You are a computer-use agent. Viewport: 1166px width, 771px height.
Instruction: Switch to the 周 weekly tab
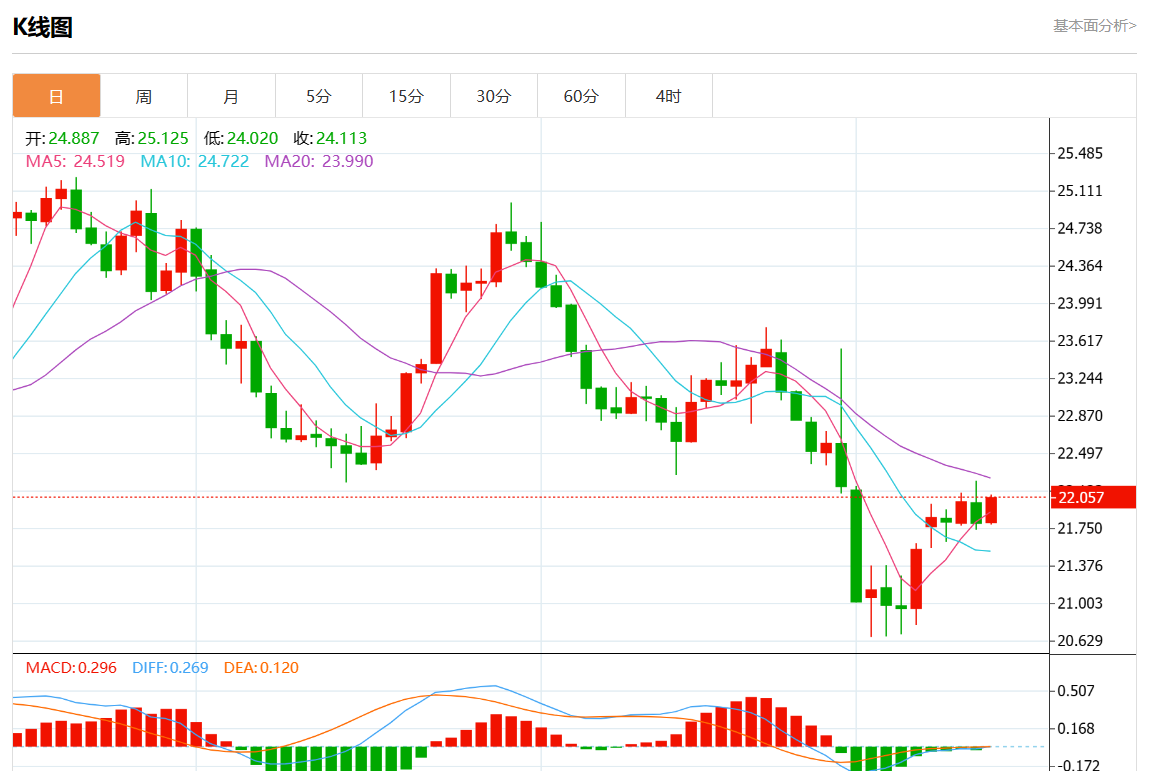coord(144,96)
